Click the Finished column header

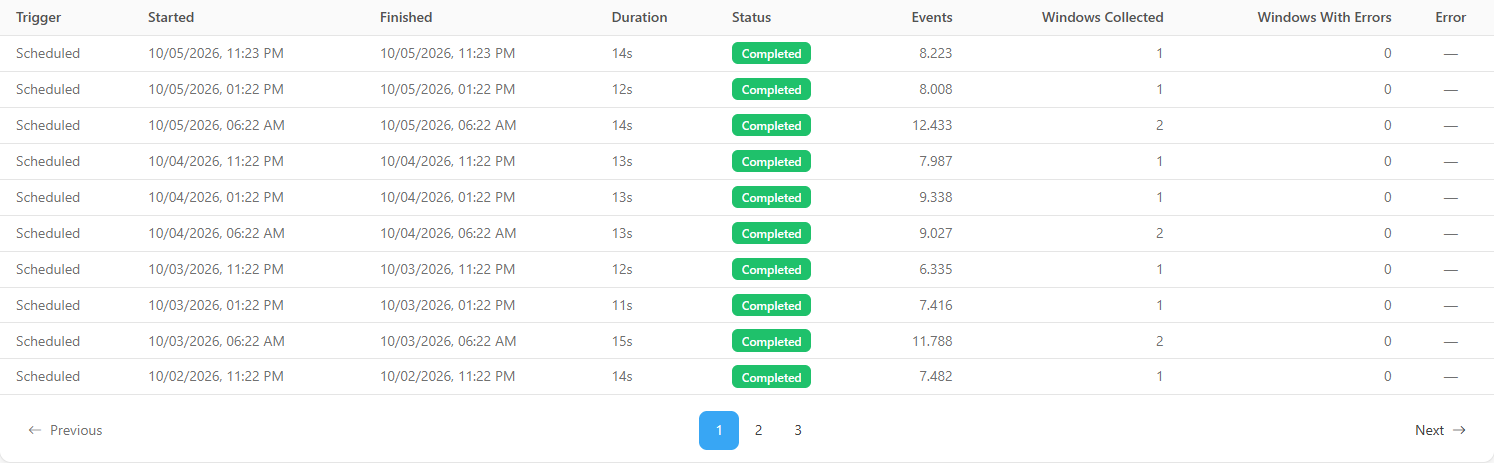click(x=406, y=17)
